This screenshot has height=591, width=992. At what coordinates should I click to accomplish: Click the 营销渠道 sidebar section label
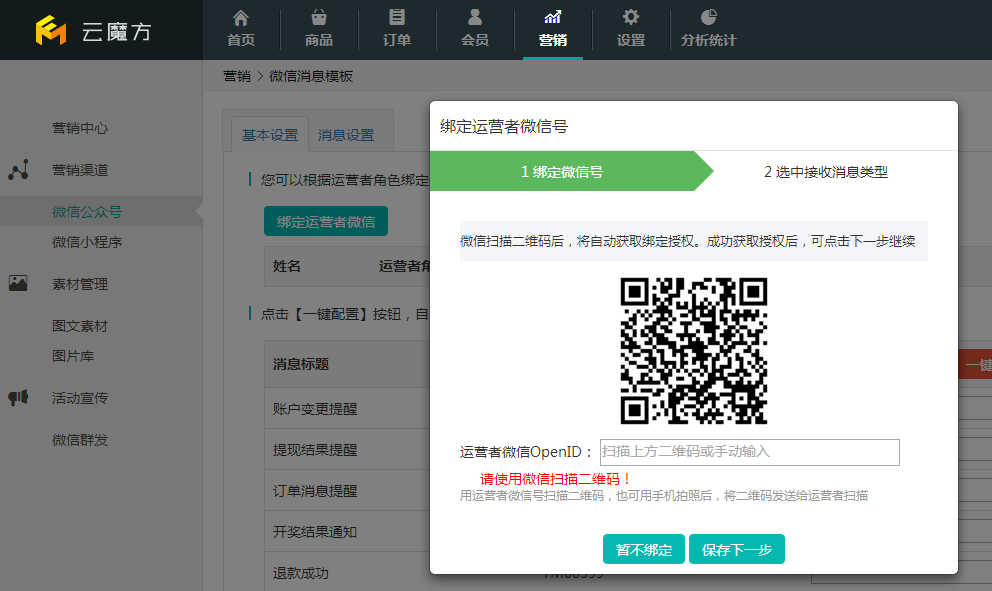click(x=80, y=170)
